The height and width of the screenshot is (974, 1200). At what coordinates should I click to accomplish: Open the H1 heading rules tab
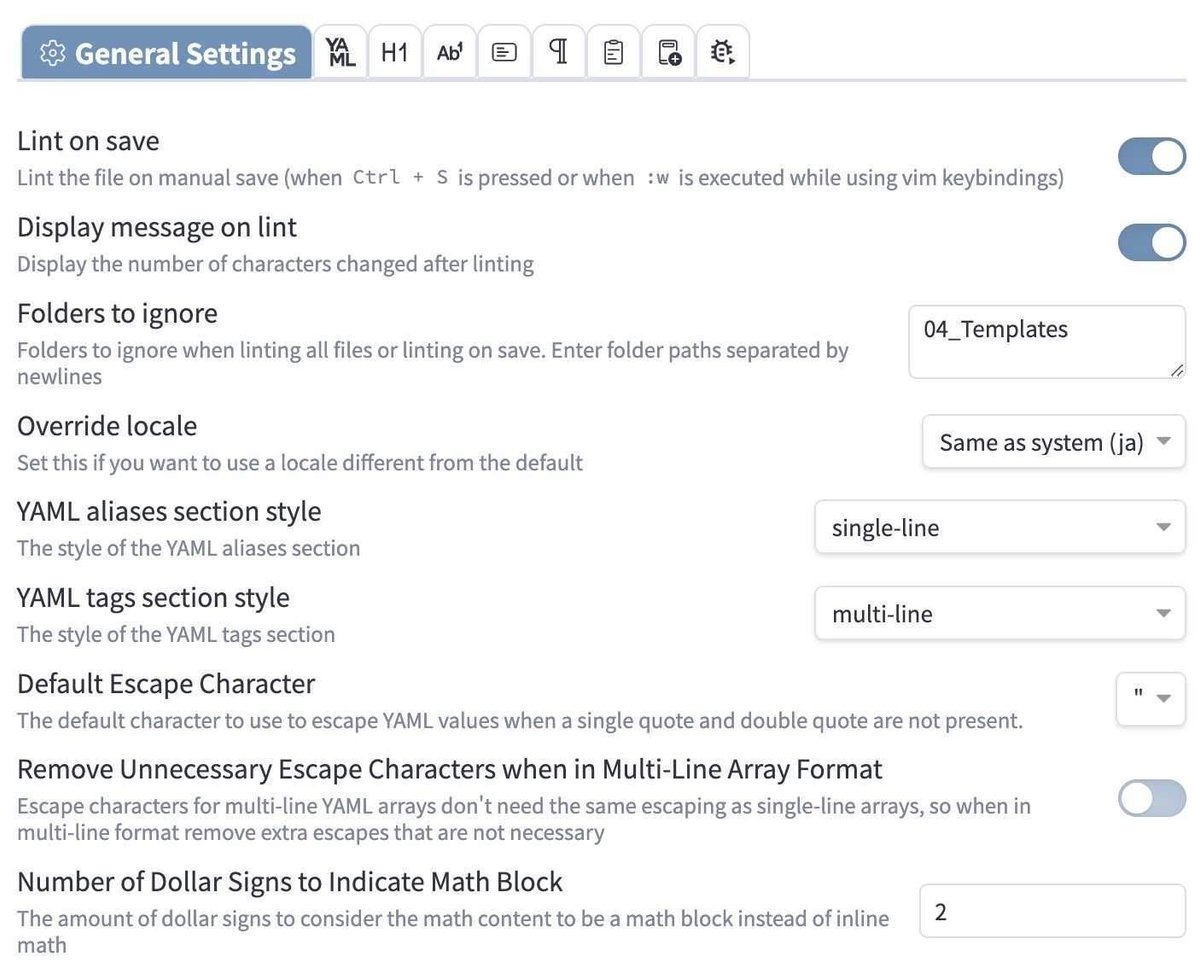click(395, 53)
